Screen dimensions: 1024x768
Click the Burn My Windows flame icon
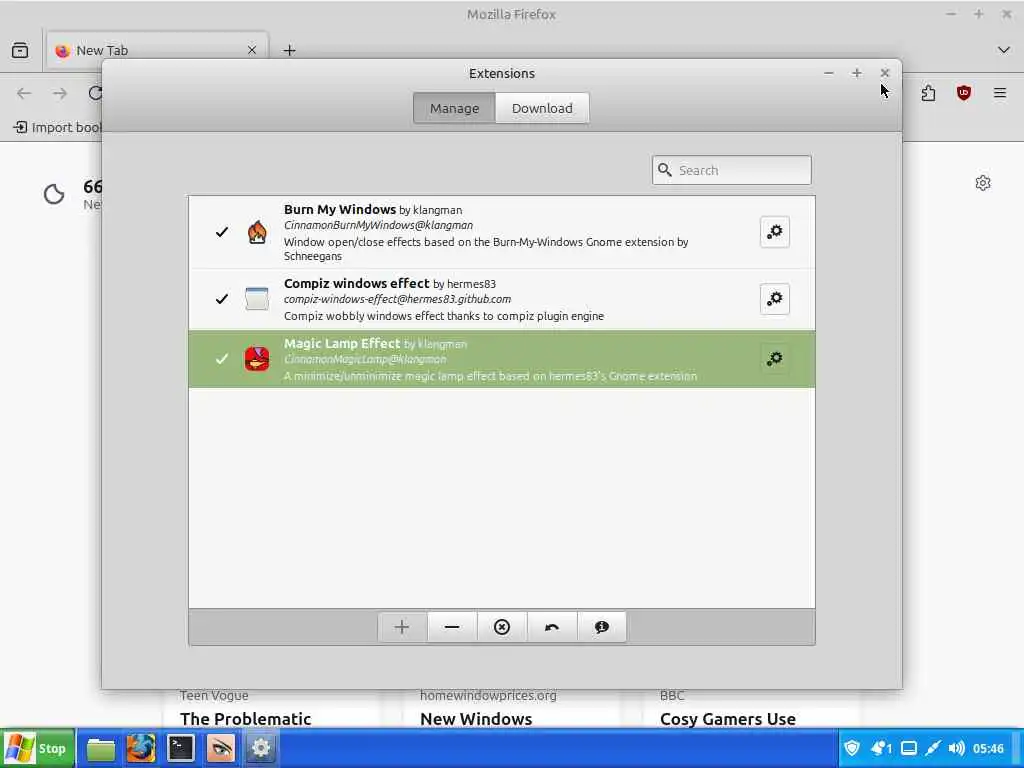[257, 232]
